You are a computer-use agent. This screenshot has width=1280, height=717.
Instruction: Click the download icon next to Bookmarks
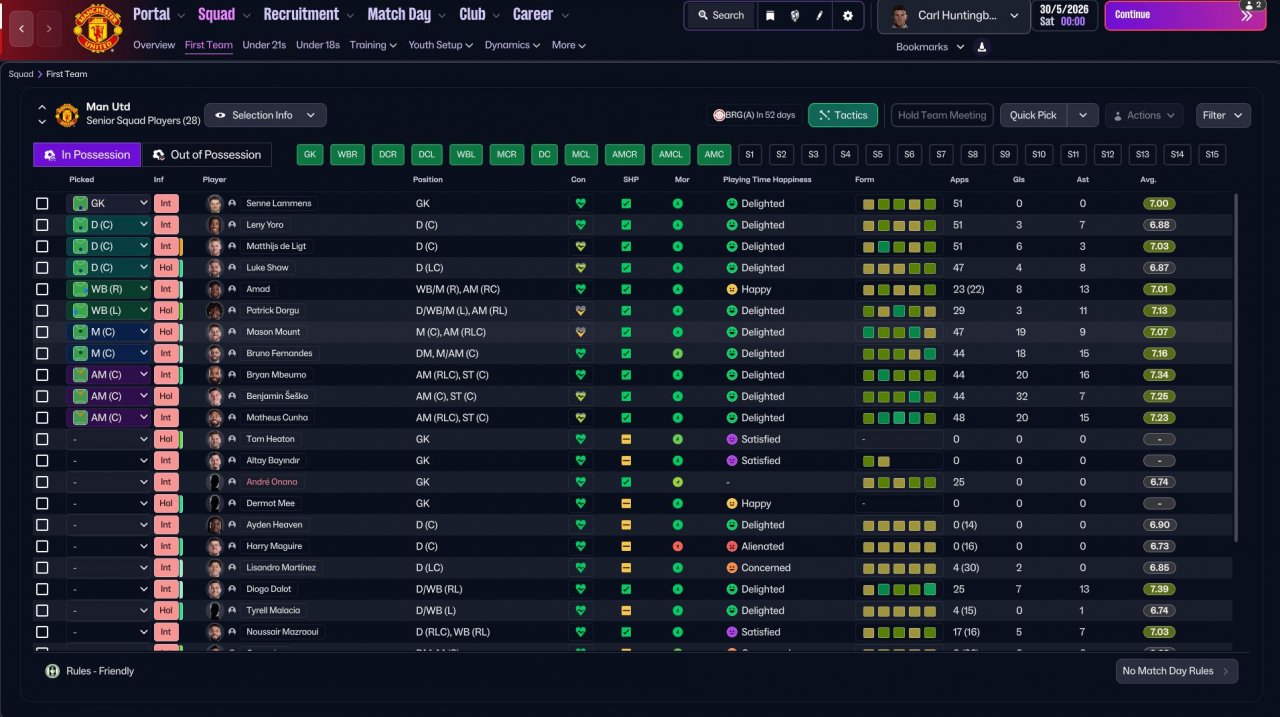[x=982, y=47]
